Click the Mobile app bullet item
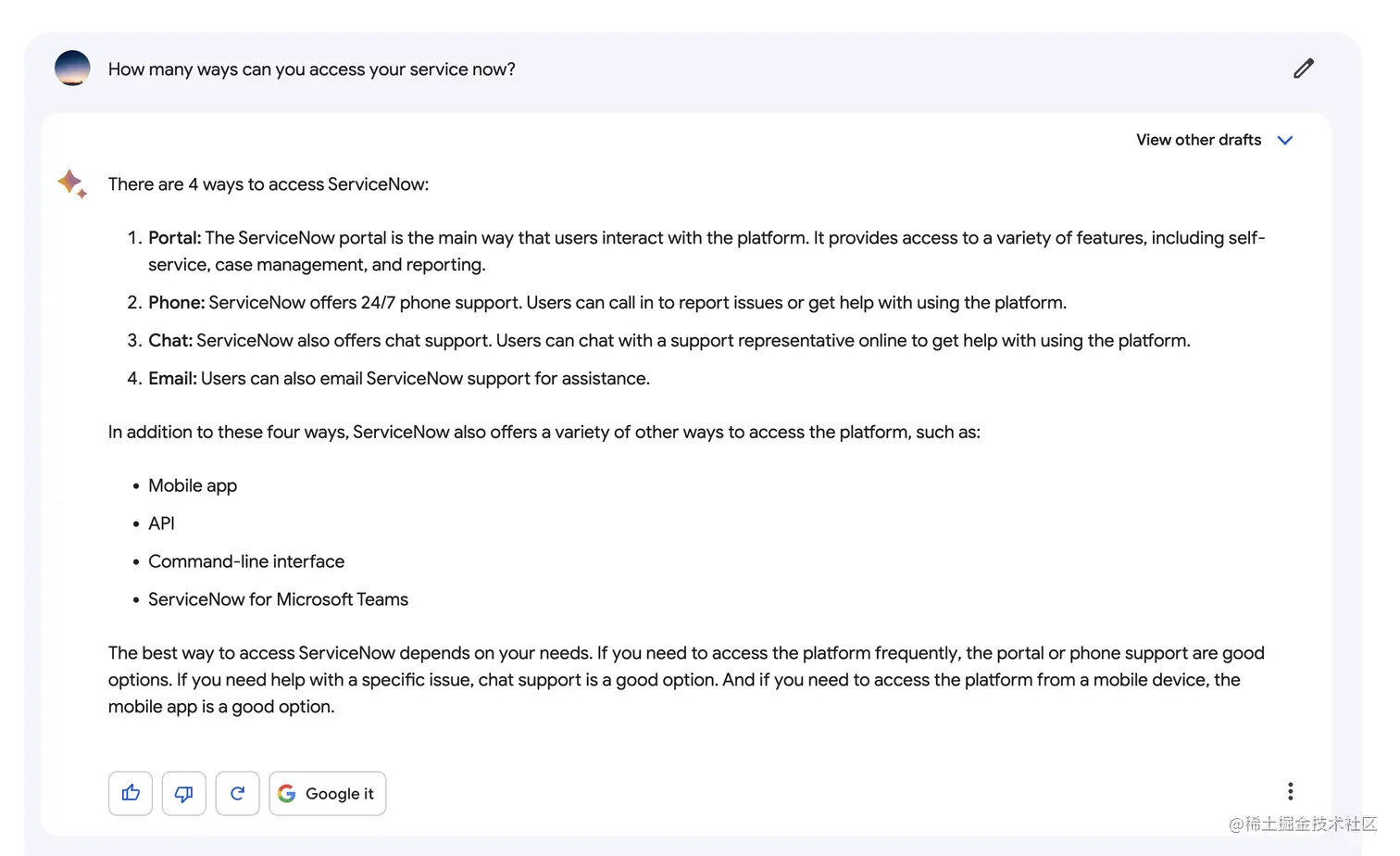Screen dimensions: 1400x856 (193, 486)
